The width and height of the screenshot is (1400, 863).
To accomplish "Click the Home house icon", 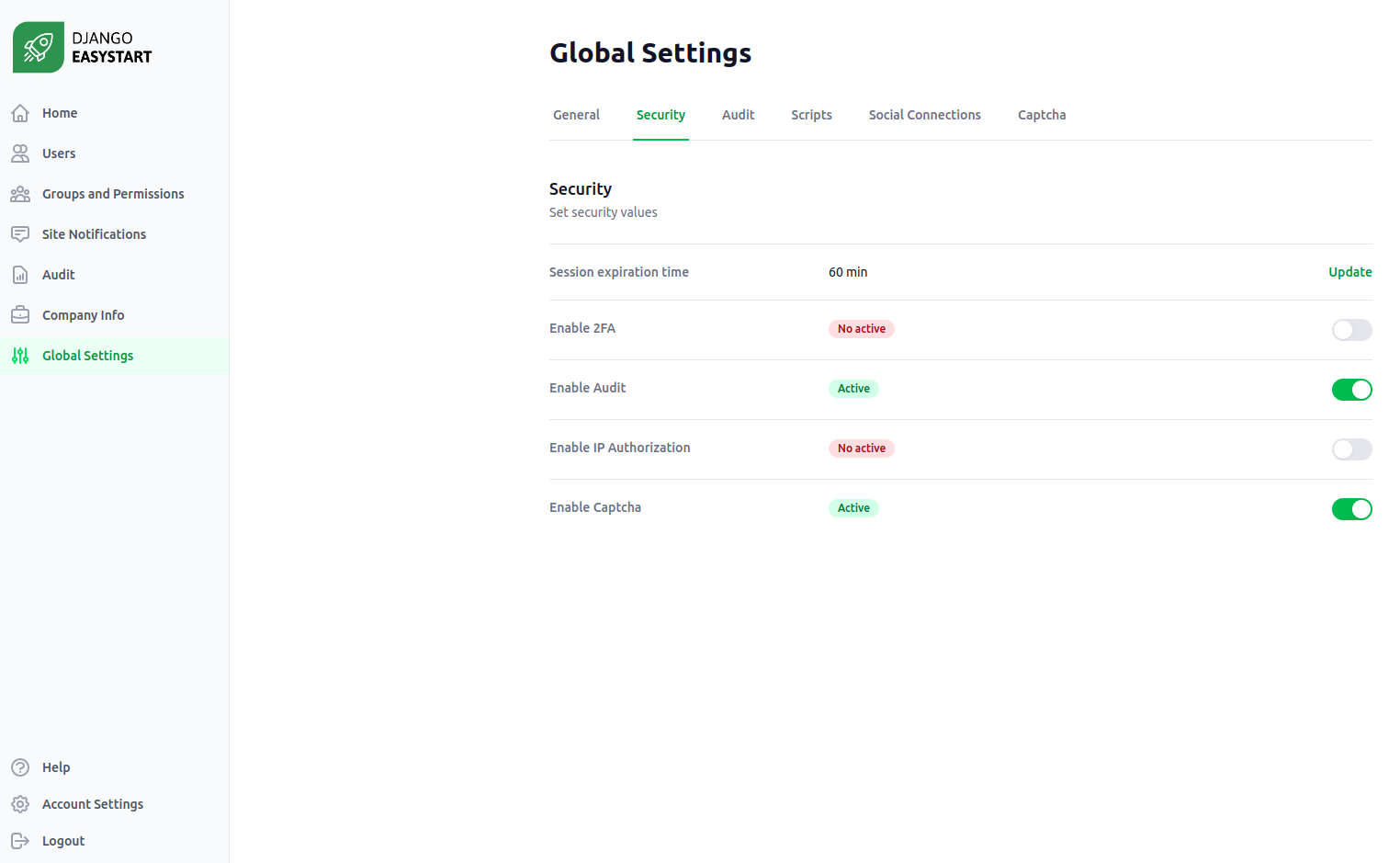I will tap(20, 113).
